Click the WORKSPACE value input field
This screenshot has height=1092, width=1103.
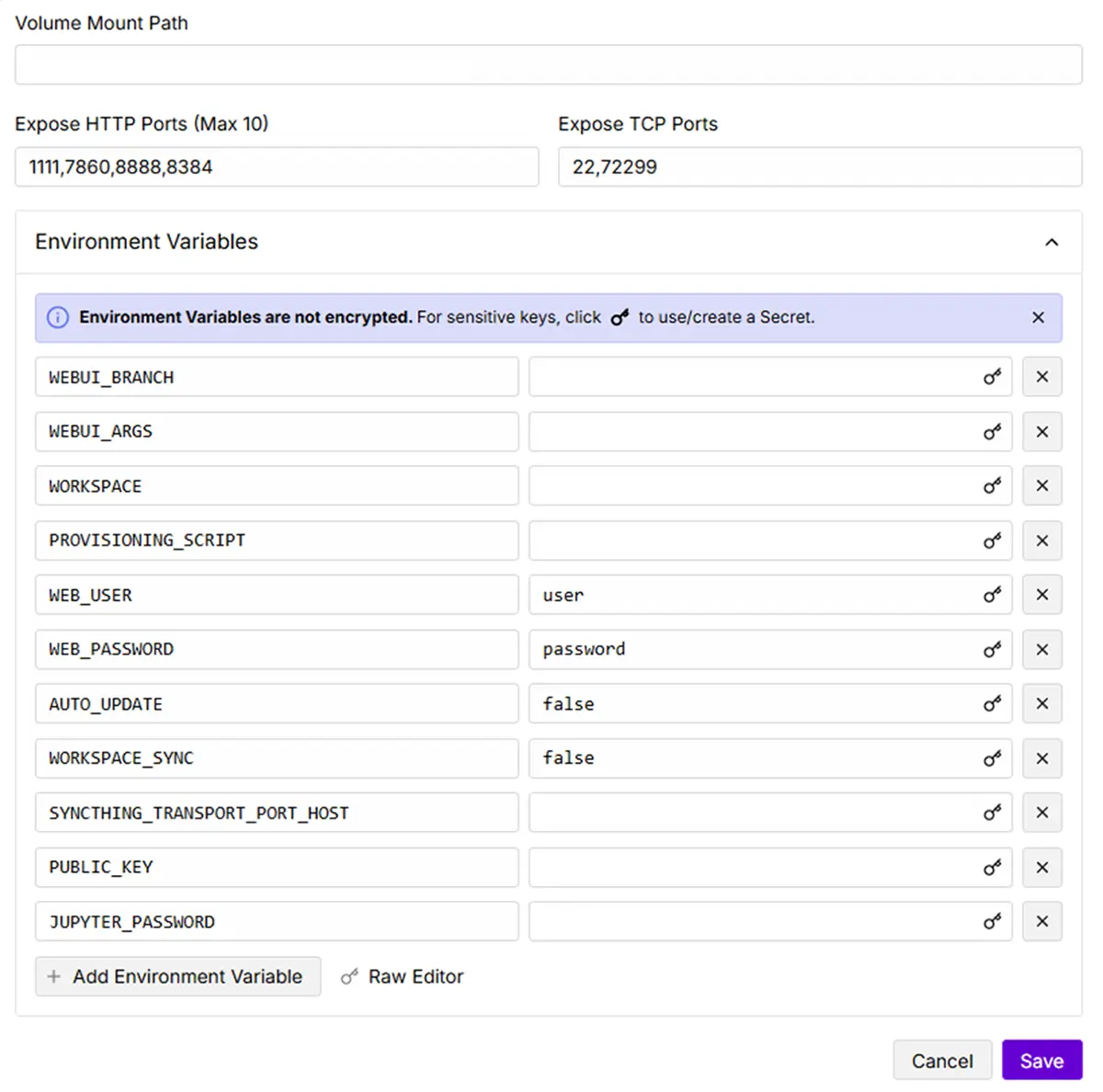[x=749, y=486]
